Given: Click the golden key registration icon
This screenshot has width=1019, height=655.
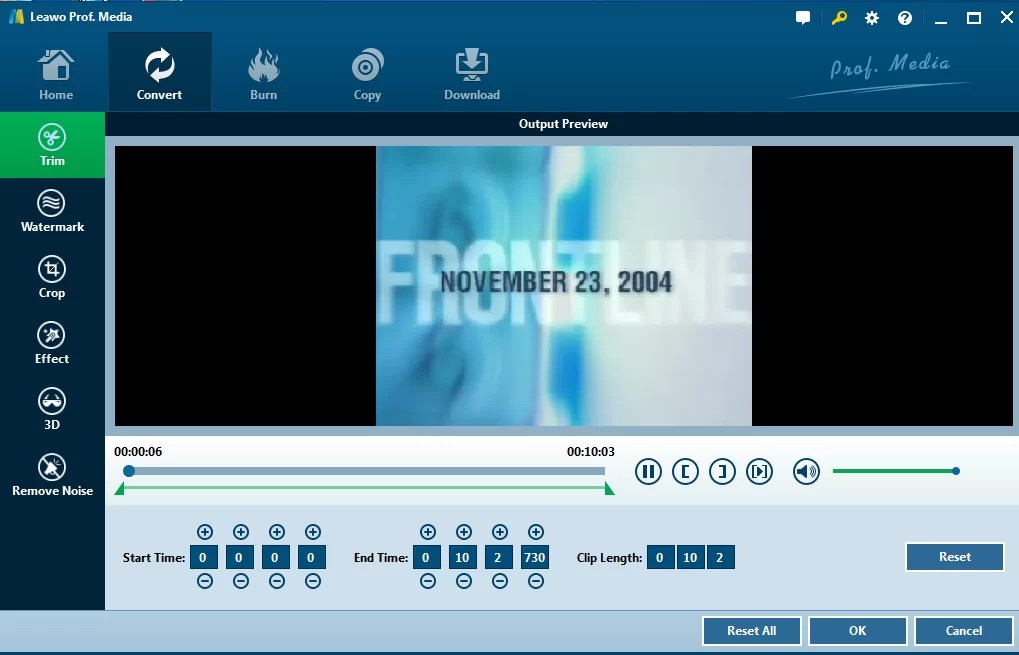Looking at the screenshot, I should pos(838,17).
